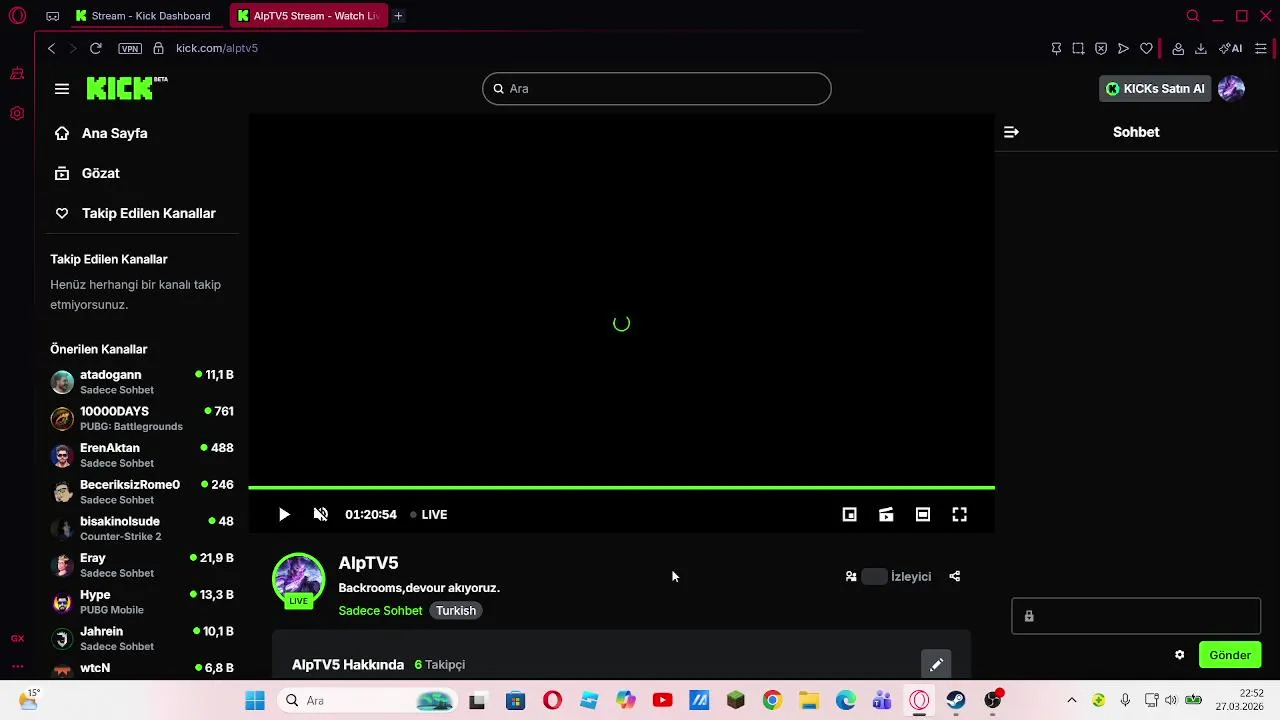
Task: Reload the current page
Action: point(96,48)
